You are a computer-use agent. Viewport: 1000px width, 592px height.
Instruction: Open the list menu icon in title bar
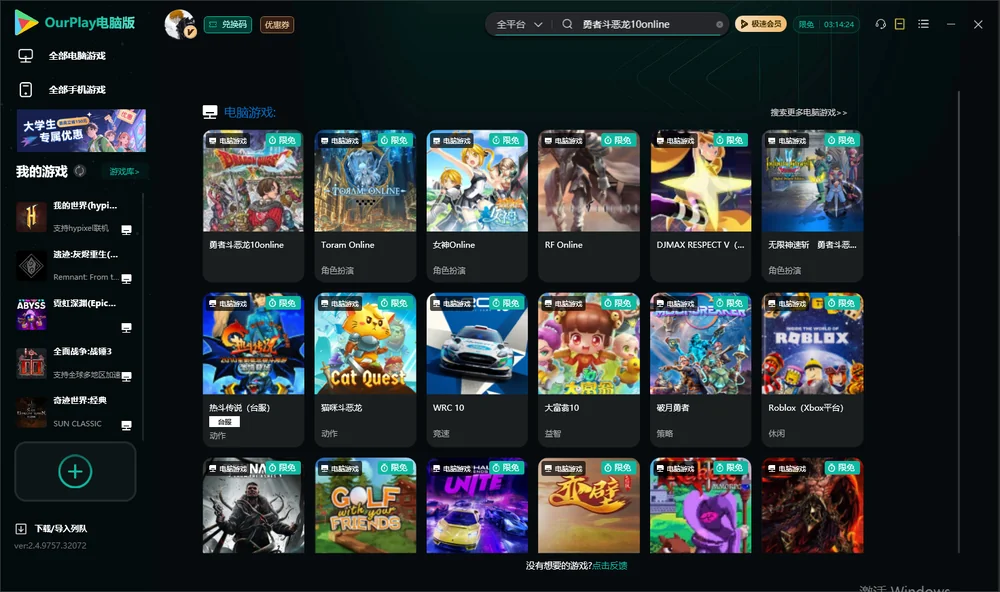(x=923, y=24)
